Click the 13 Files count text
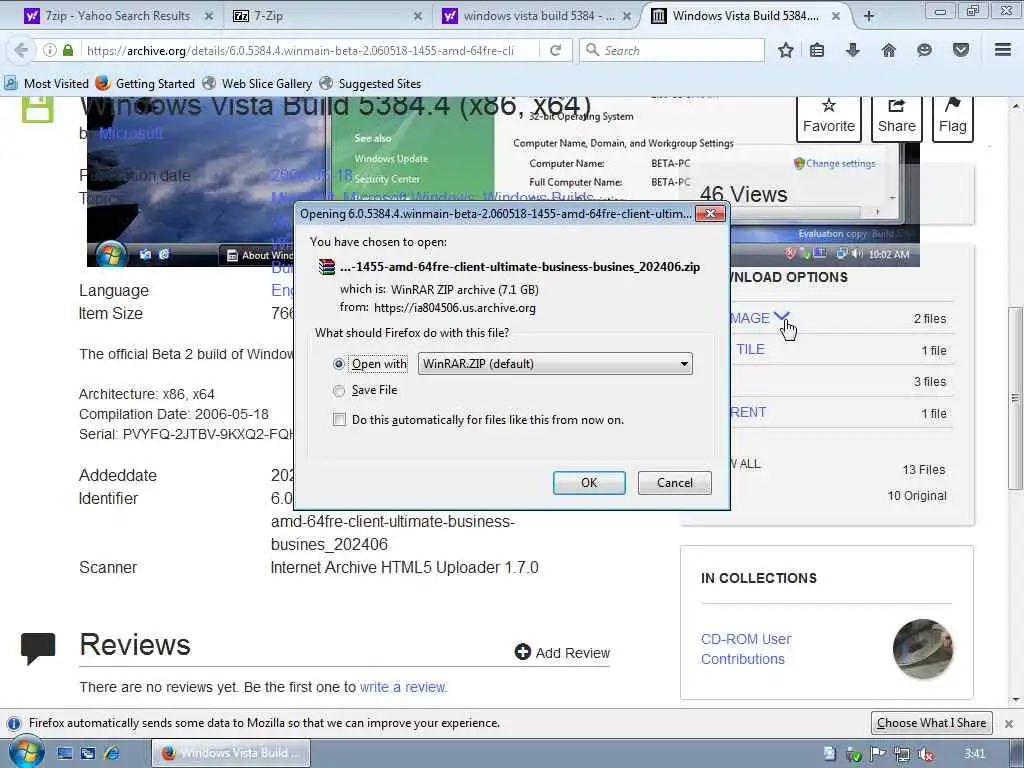Viewport: 1024px width, 768px height. click(923, 470)
